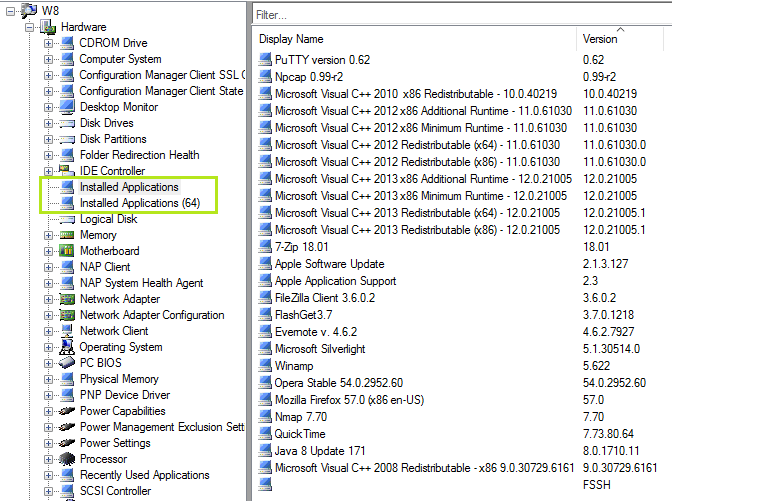
Task: Click the icon beside Java 8 Update 171
Action: tap(265, 451)
